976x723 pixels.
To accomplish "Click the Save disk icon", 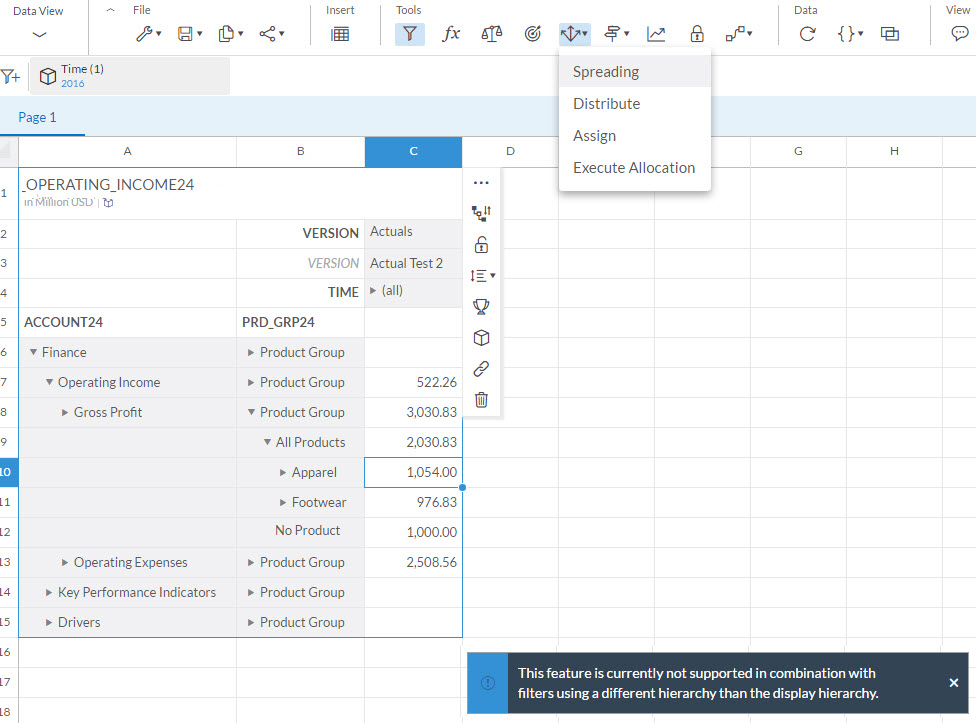I will click(189, 34).
